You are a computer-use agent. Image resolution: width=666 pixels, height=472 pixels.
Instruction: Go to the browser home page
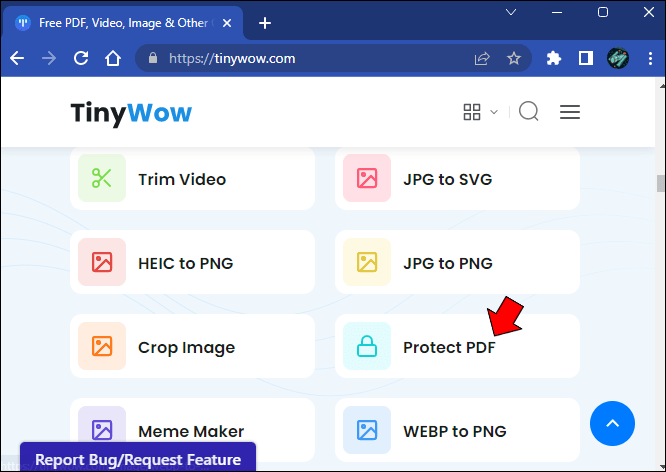tap(113, 58)
